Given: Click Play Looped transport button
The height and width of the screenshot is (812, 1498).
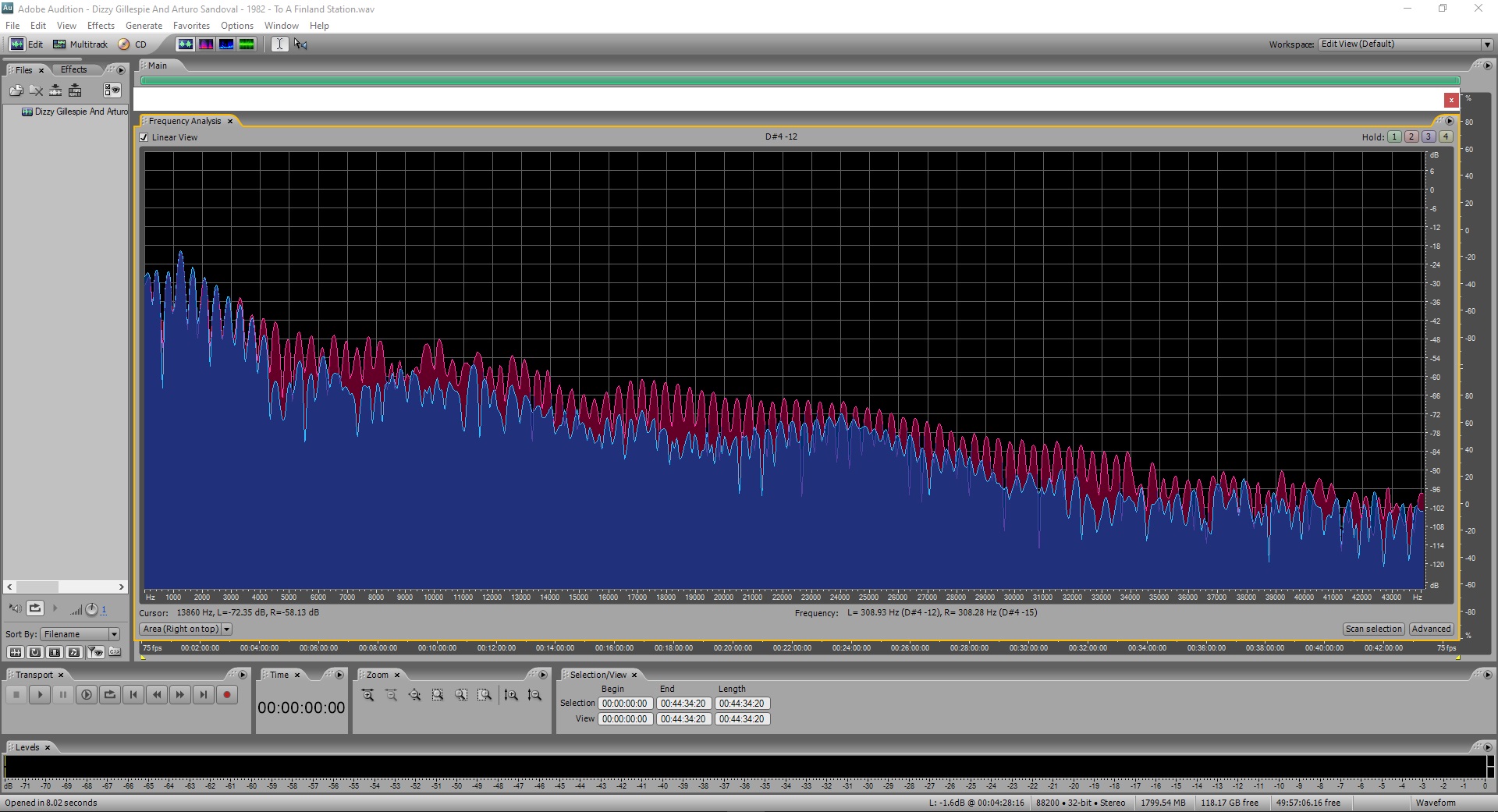Looking at the screenshot, I should [x=110, y=694].
